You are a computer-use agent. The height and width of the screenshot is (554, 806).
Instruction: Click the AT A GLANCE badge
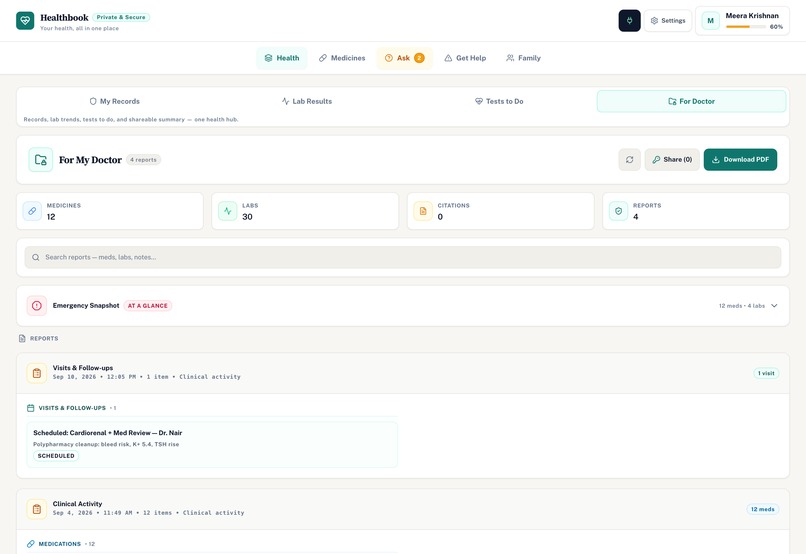point(148,306)
